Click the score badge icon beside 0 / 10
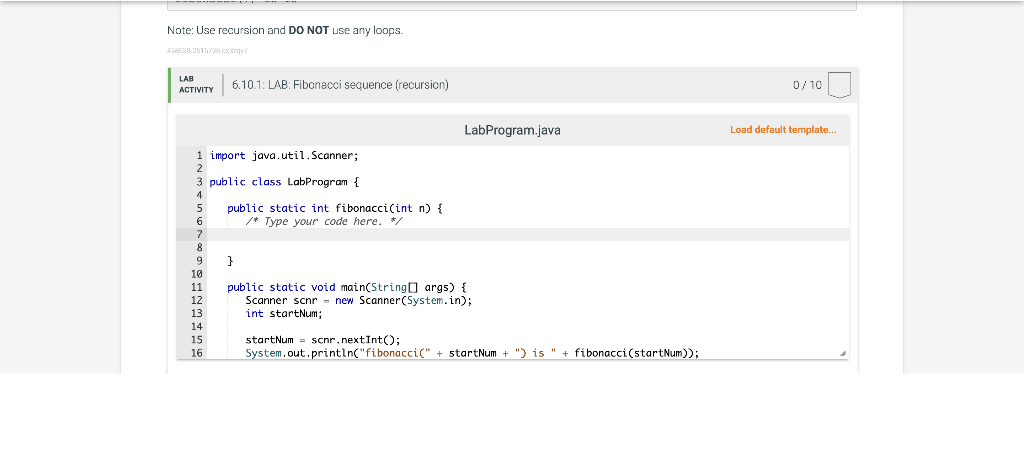The height and width of the screenshot is (459, 1024). pyautogui.click(x=839, y=85)
